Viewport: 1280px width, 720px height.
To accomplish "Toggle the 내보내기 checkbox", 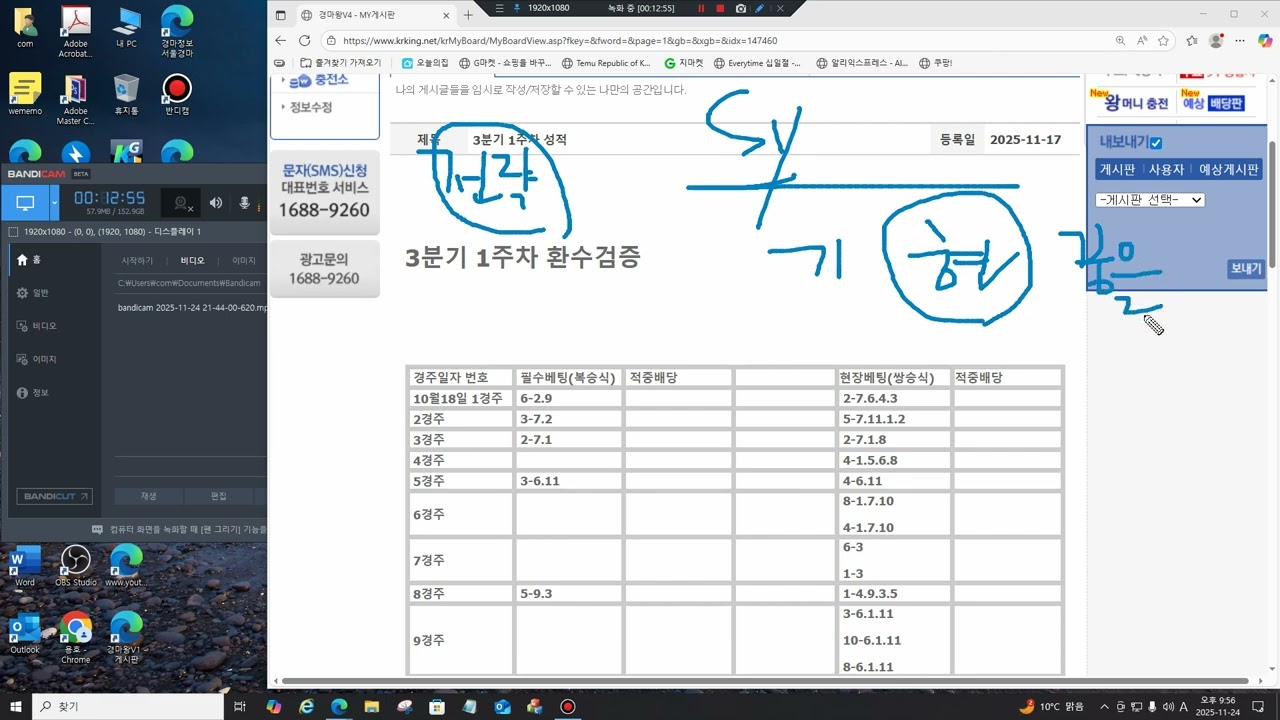I will pos(1156,143).
